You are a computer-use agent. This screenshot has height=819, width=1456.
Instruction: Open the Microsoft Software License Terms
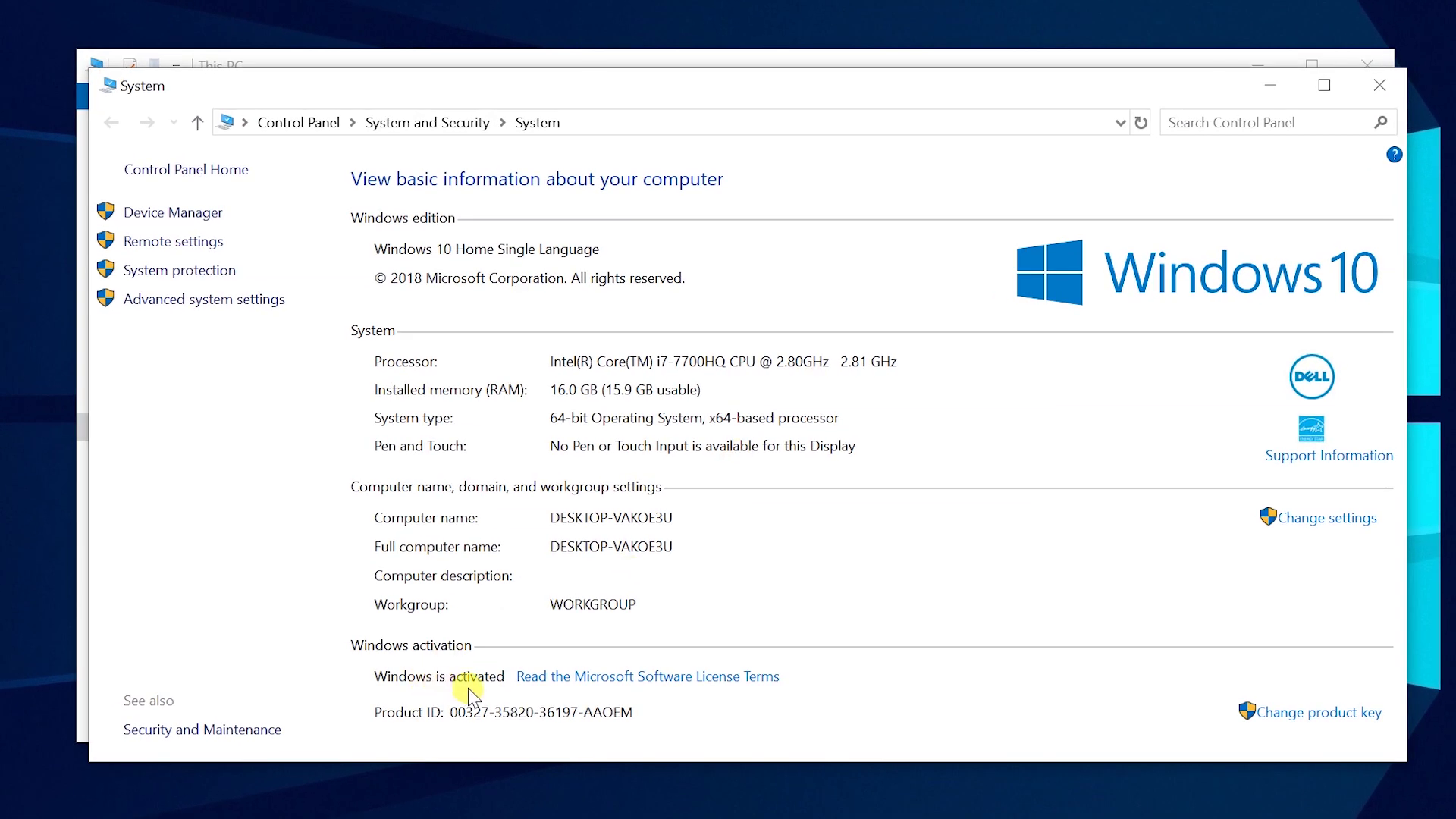click(x=648, y=676)
